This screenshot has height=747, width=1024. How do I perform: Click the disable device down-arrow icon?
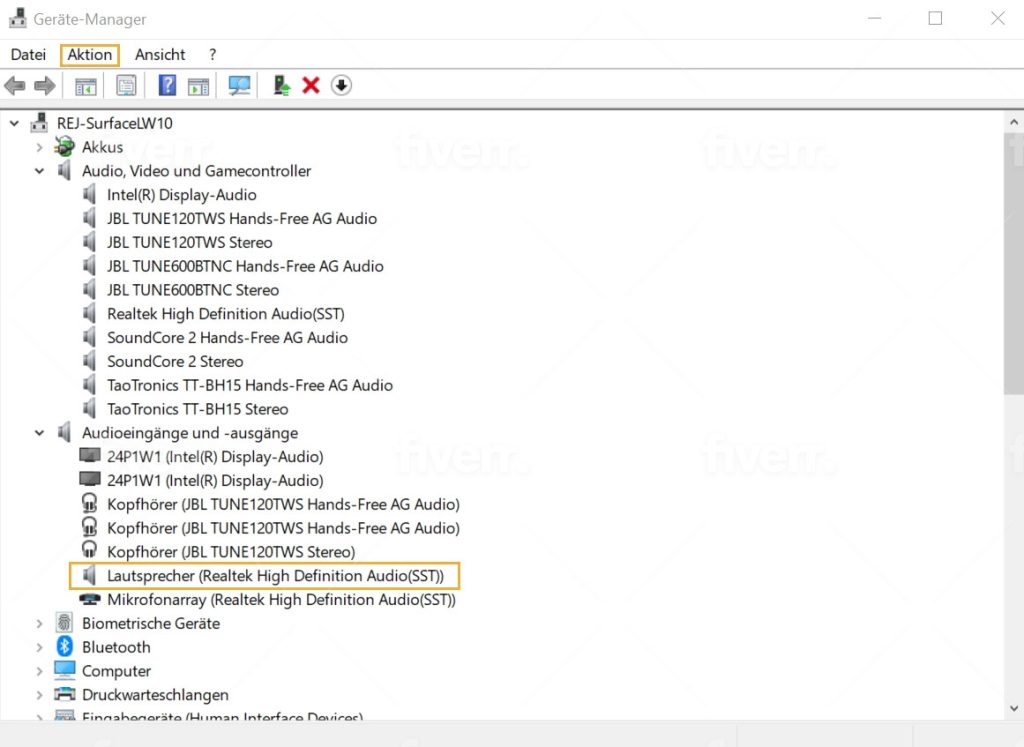pyautogui.click(x=341, y=86)
